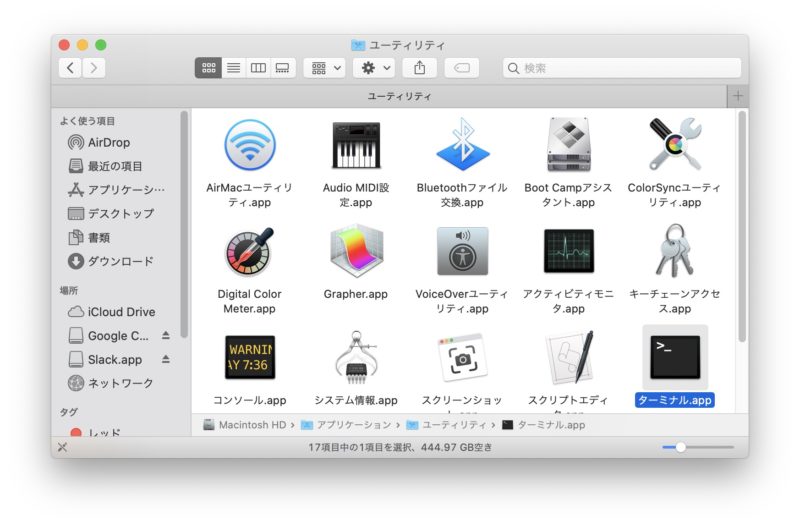Open デスクトップ in the sidebar

point(111,213)
